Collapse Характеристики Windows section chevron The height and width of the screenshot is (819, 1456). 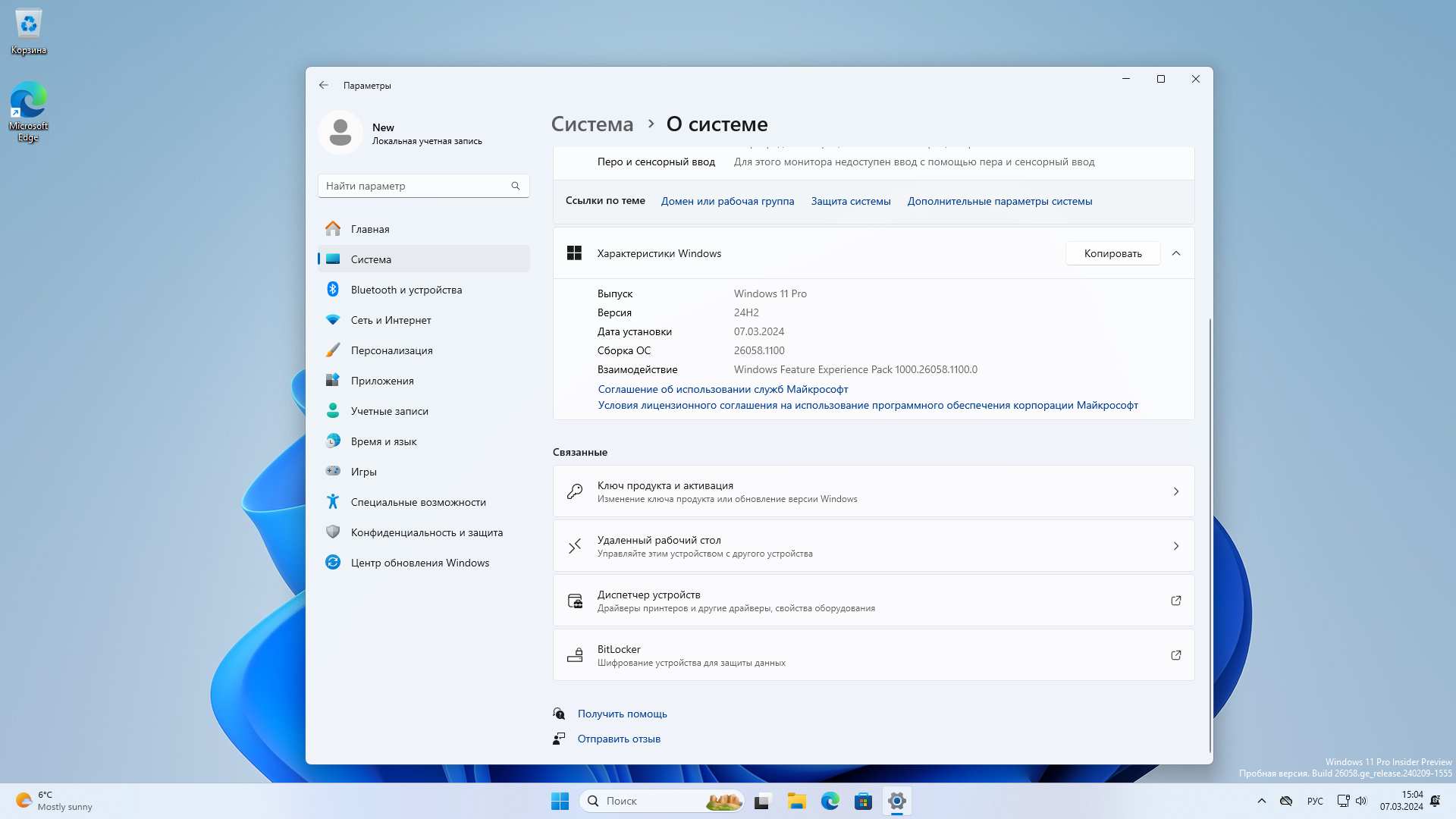coord(1176,253)
